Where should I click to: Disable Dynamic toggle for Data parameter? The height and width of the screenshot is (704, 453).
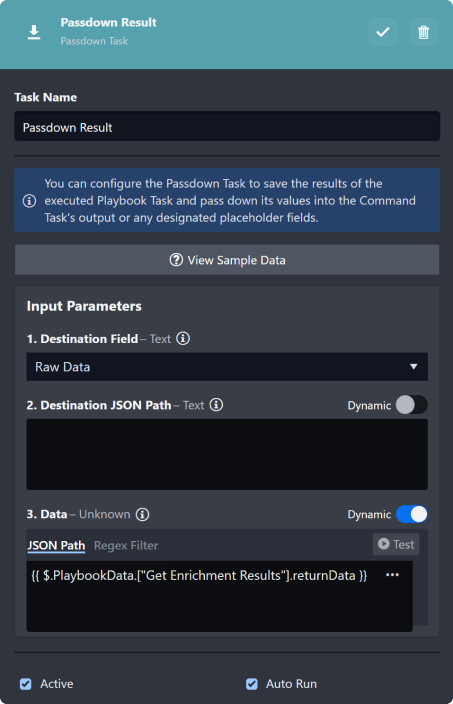point(412,515)
